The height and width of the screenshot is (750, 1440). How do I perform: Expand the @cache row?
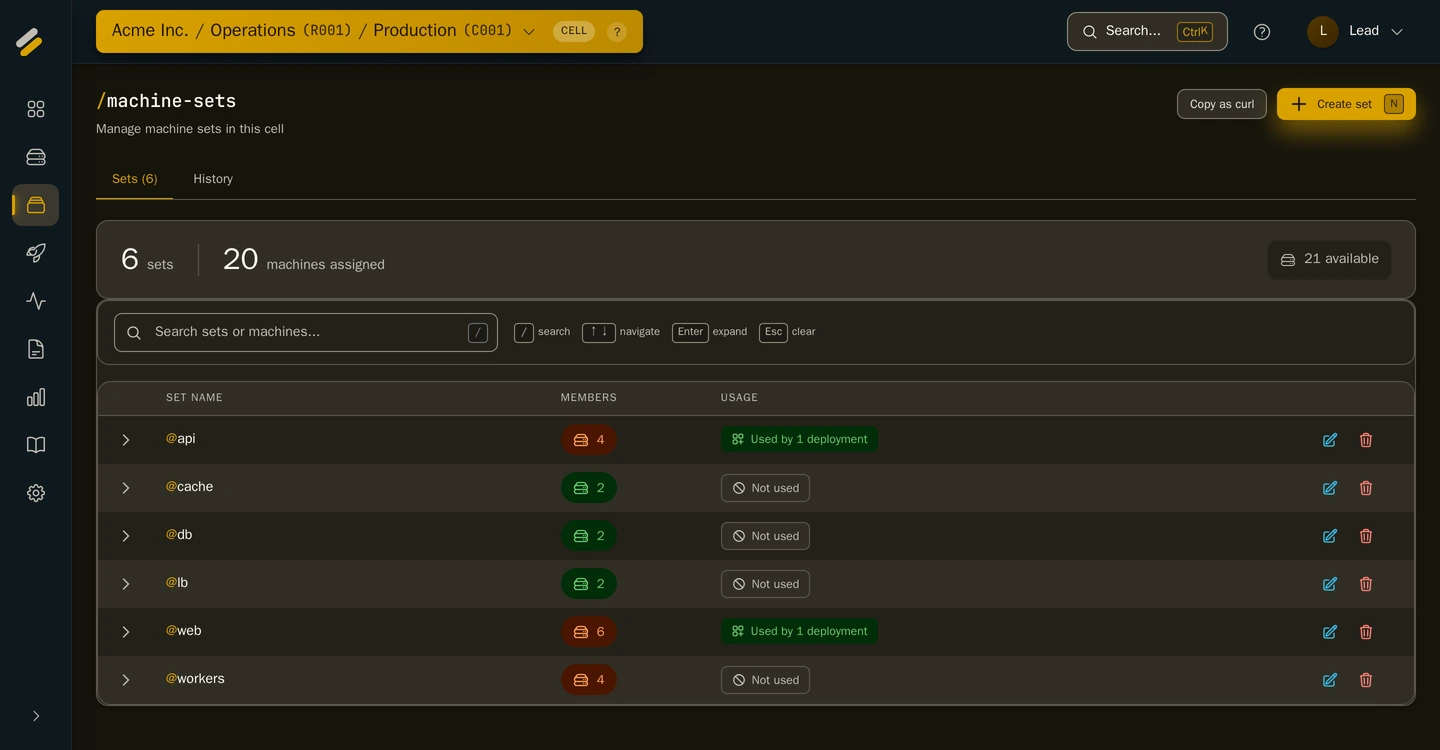[x=126, y=488]
